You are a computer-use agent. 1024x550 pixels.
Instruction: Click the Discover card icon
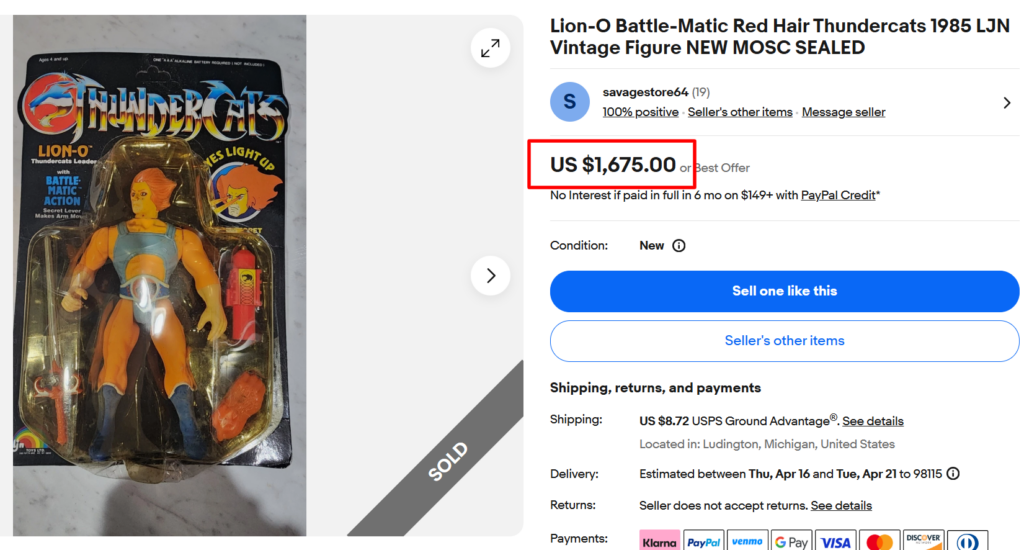[924, 541]
